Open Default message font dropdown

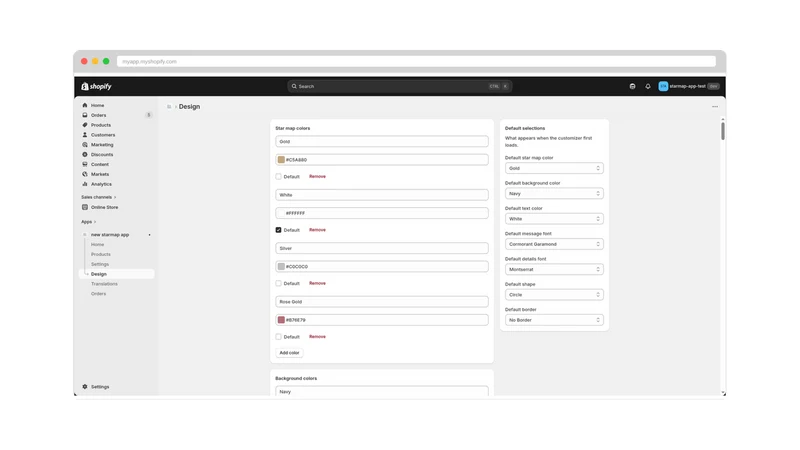tap(554, 244)
